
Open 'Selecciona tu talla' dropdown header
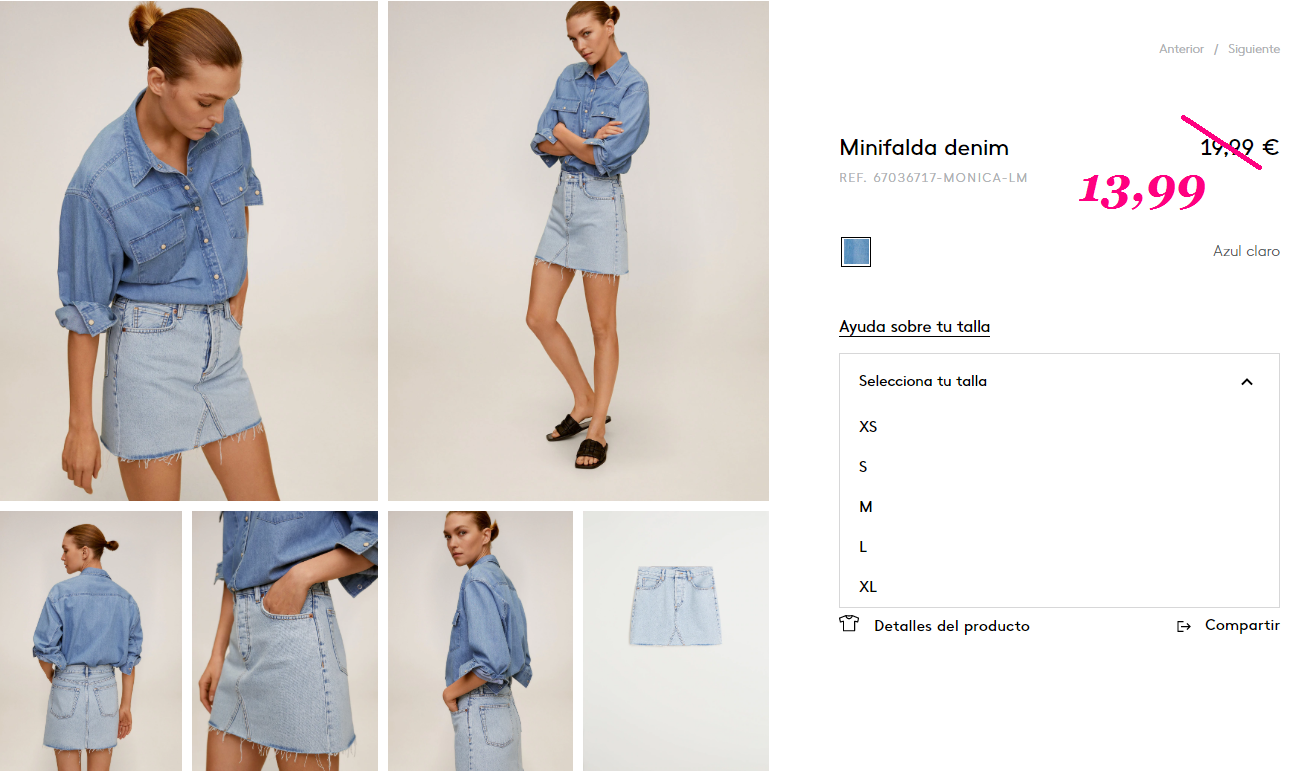pyautogui.click(x=1059, y=381)
